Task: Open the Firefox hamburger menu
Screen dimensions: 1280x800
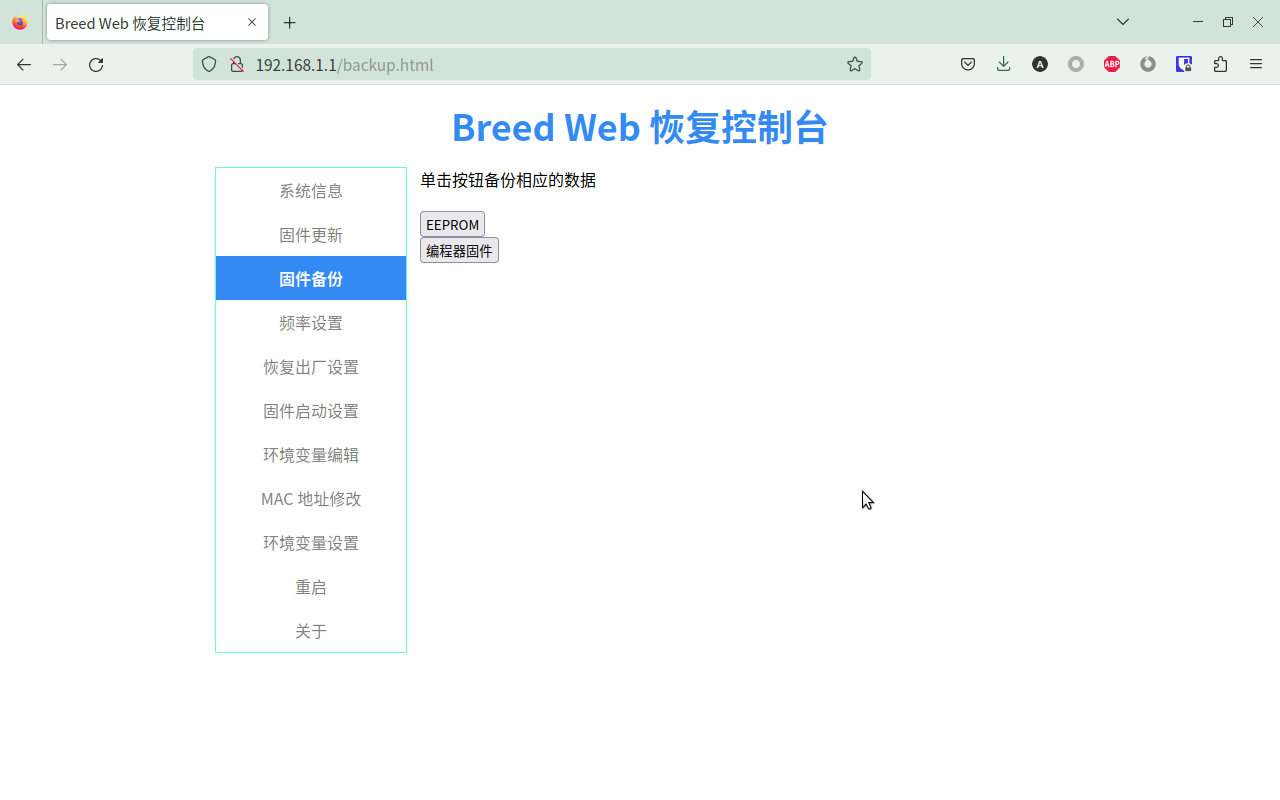Action: point(1256,64)
